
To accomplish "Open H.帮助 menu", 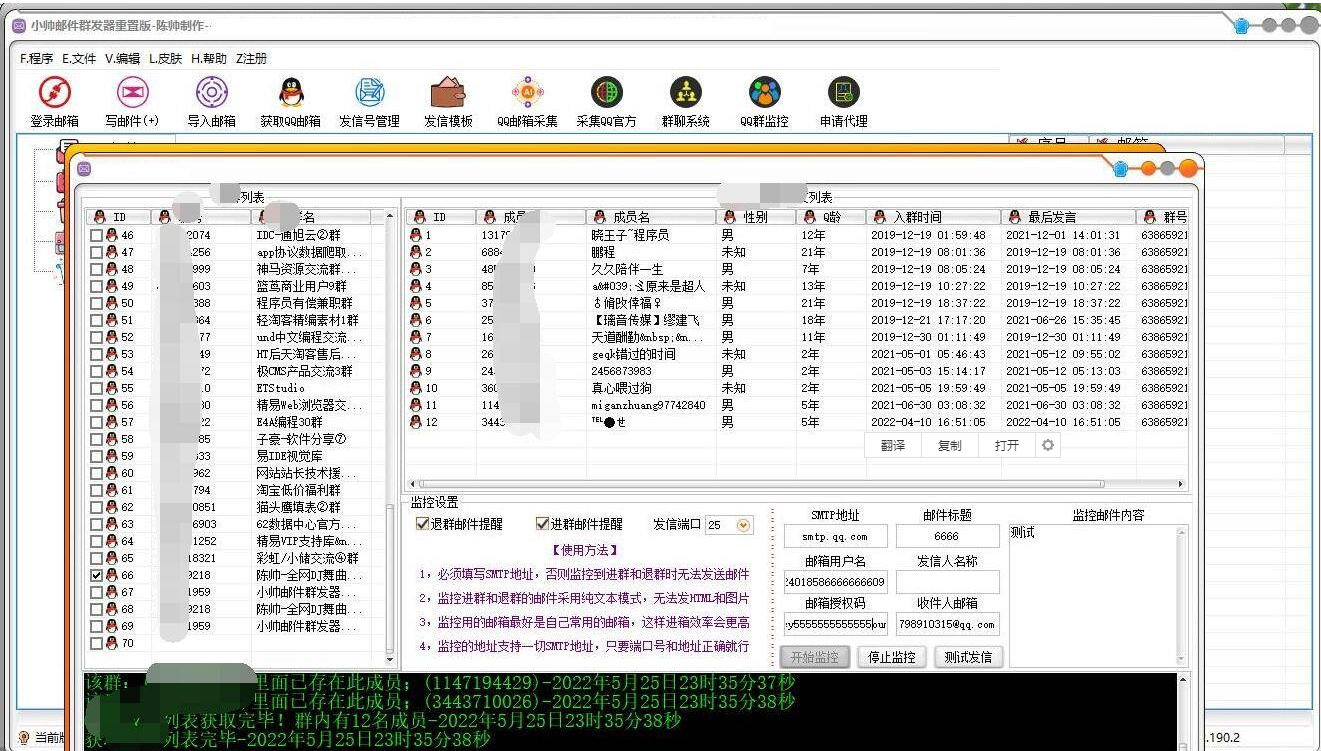I will click(209, 59).
